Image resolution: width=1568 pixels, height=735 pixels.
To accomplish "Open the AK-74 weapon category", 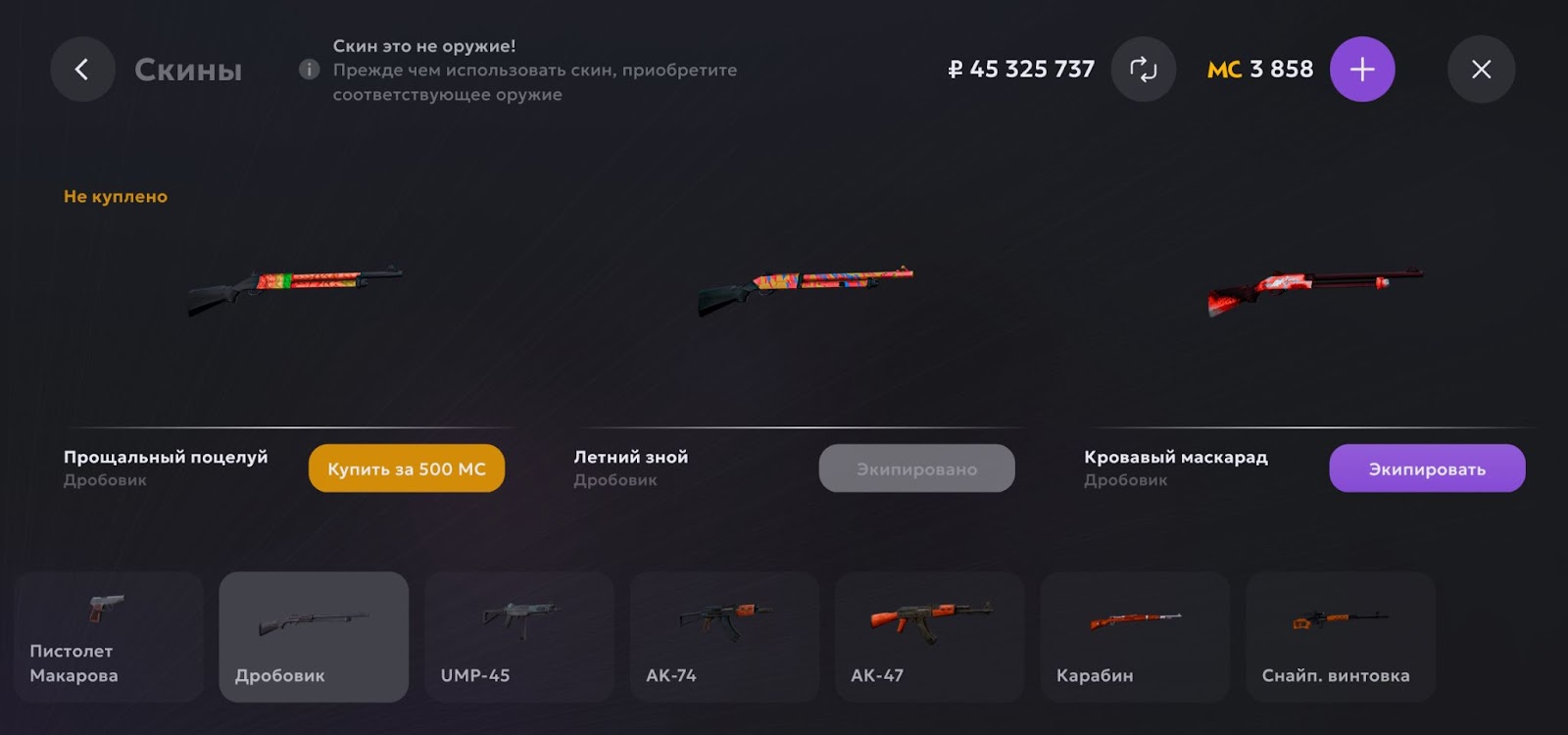I will (x=724, y=637).
